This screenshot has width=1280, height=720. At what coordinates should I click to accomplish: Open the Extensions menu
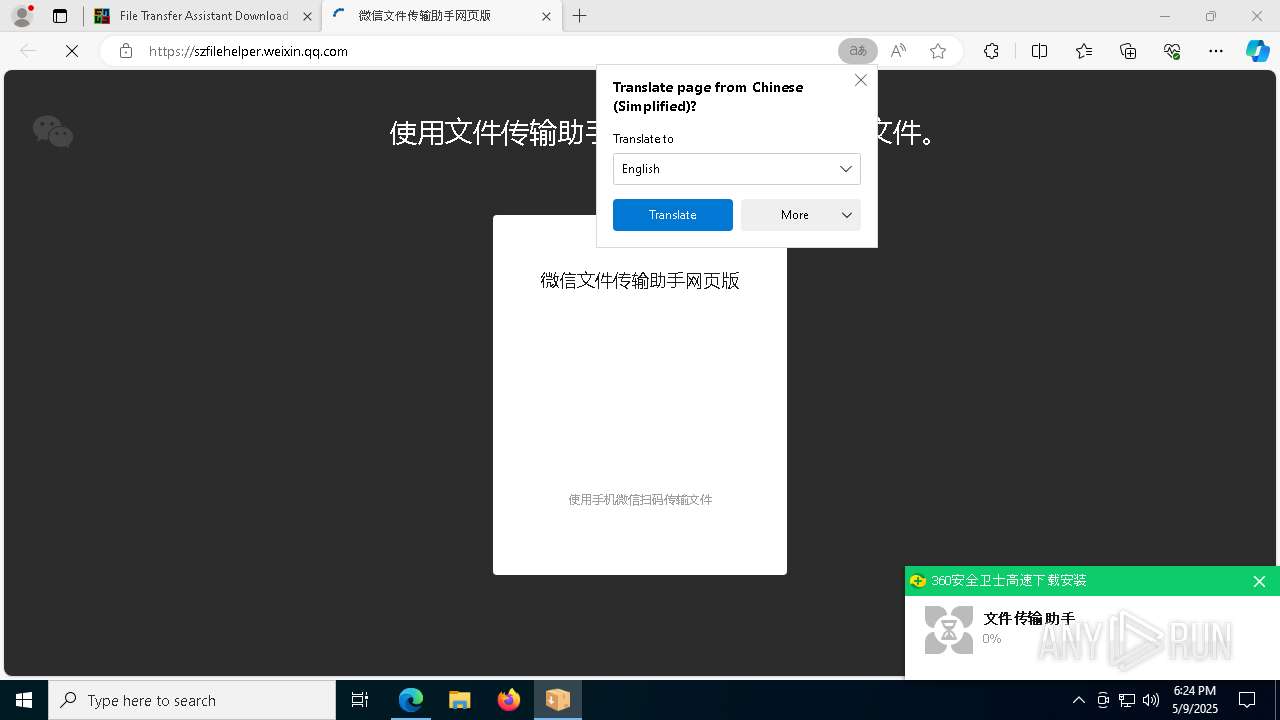(x=991, y=51)
